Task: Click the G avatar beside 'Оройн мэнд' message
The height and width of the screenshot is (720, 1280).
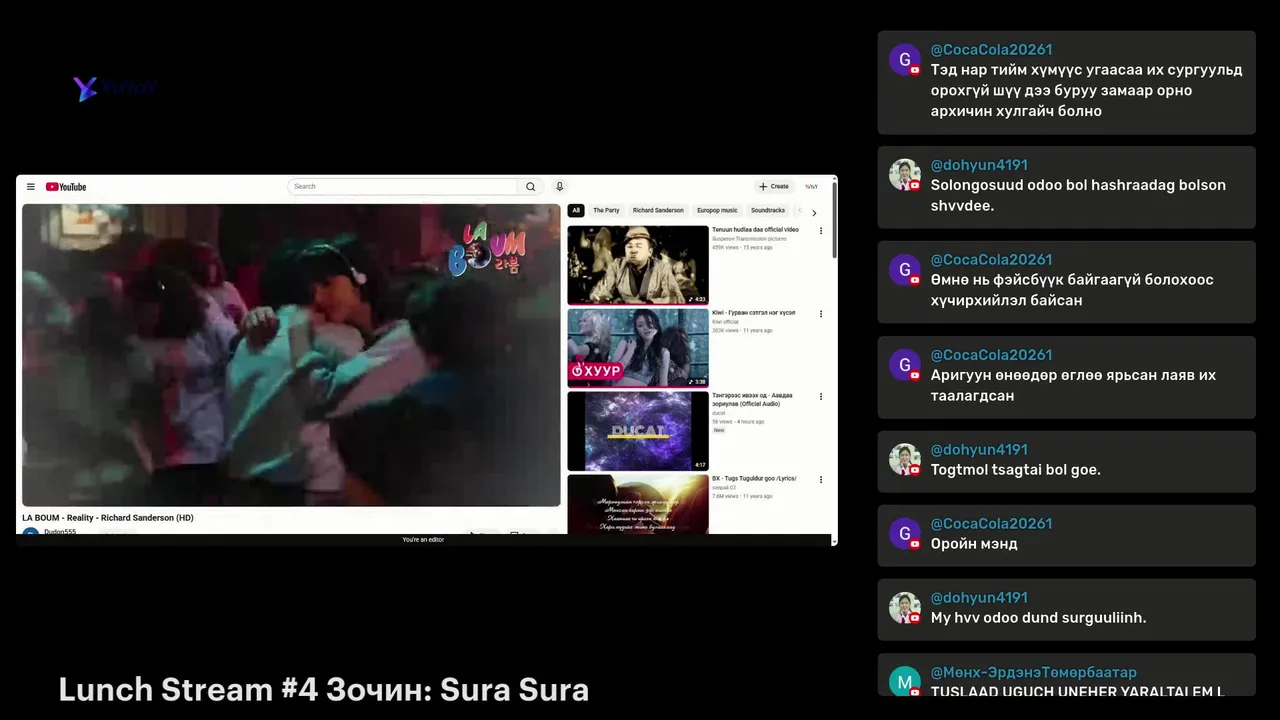Action: pos(905,534)
